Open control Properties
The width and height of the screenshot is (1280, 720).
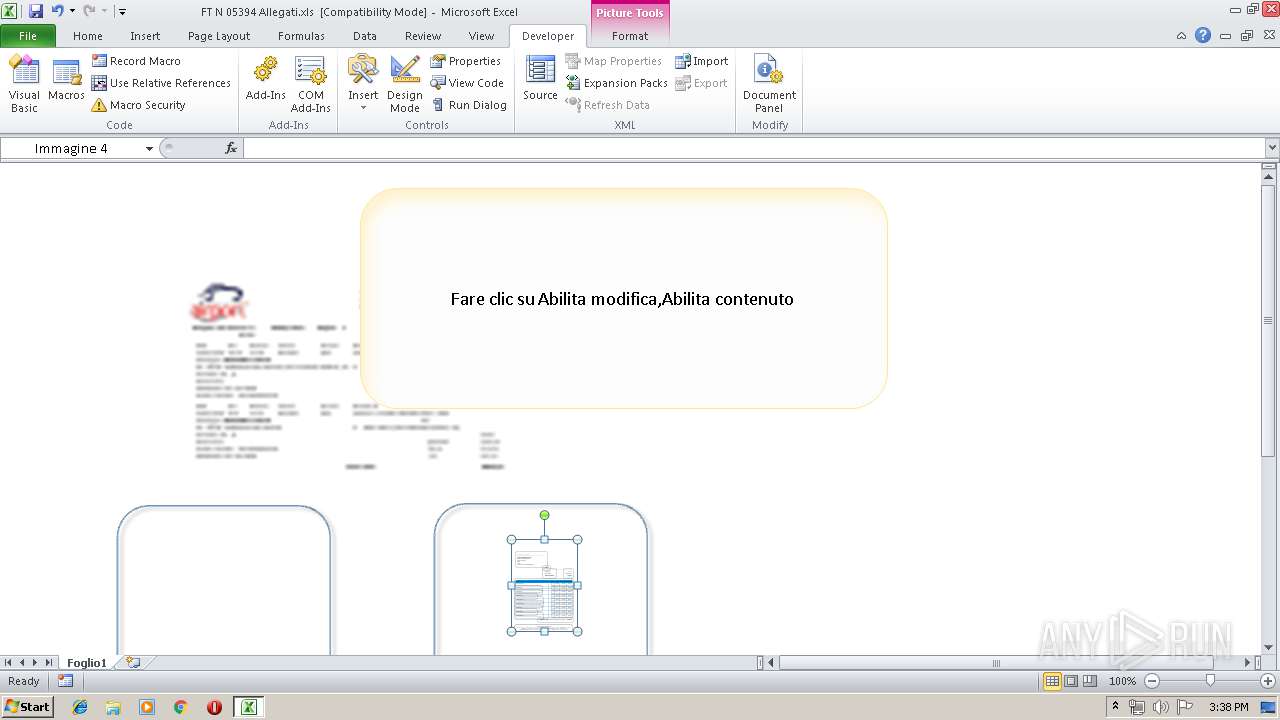point(466,61)
